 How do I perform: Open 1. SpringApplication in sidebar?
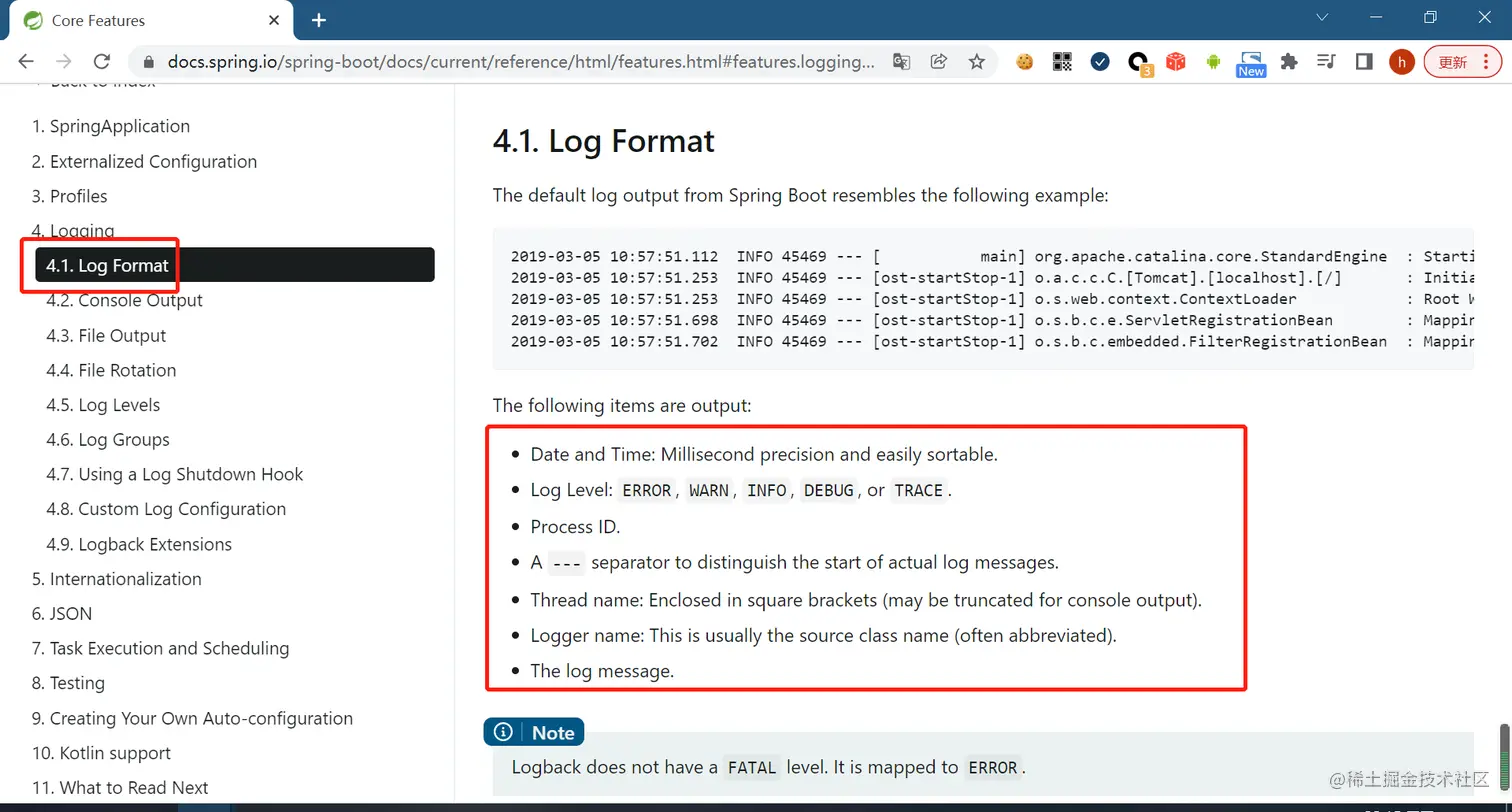(110, 126)
